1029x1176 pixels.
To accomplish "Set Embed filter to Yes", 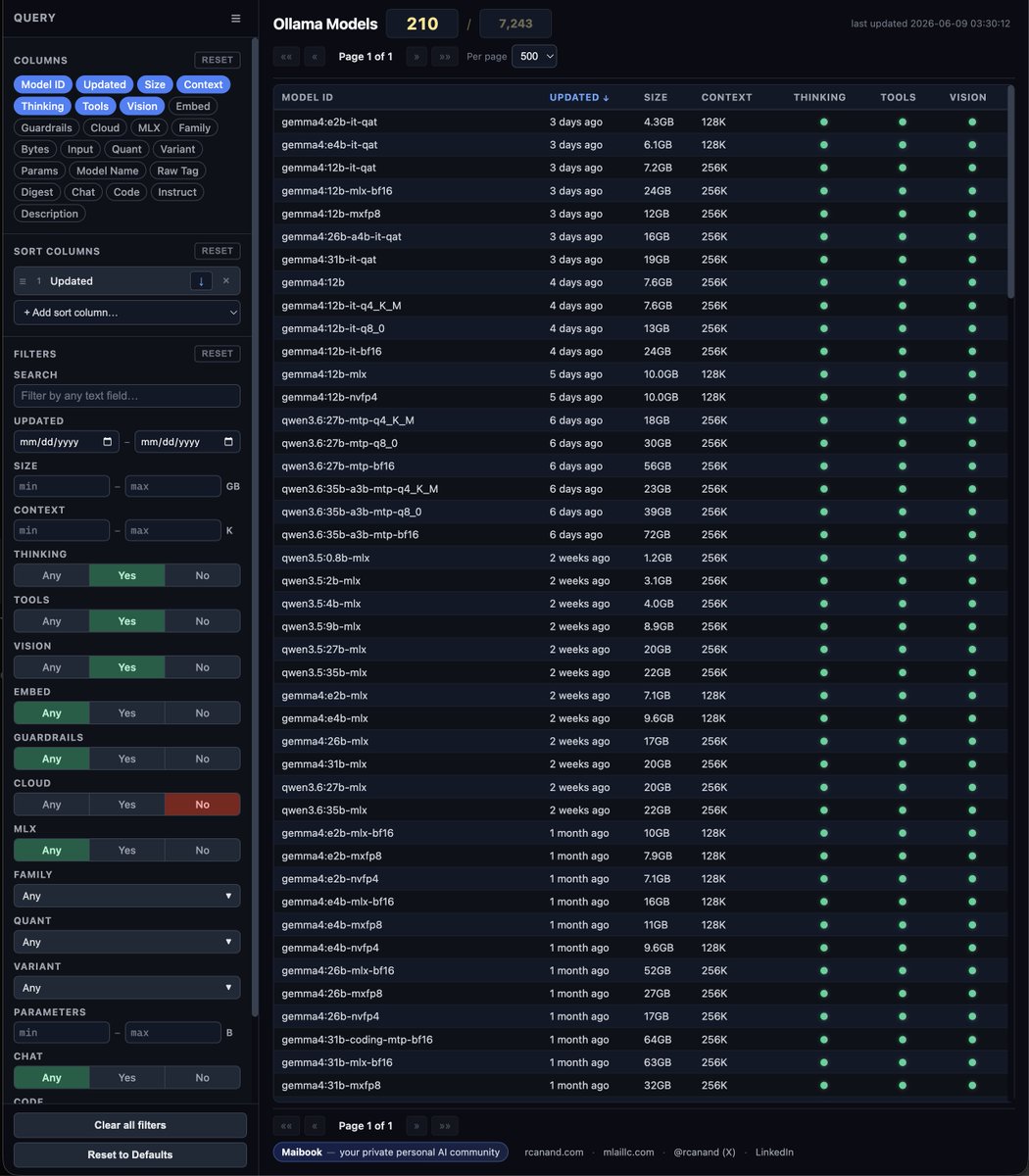I will pos(127,712).
